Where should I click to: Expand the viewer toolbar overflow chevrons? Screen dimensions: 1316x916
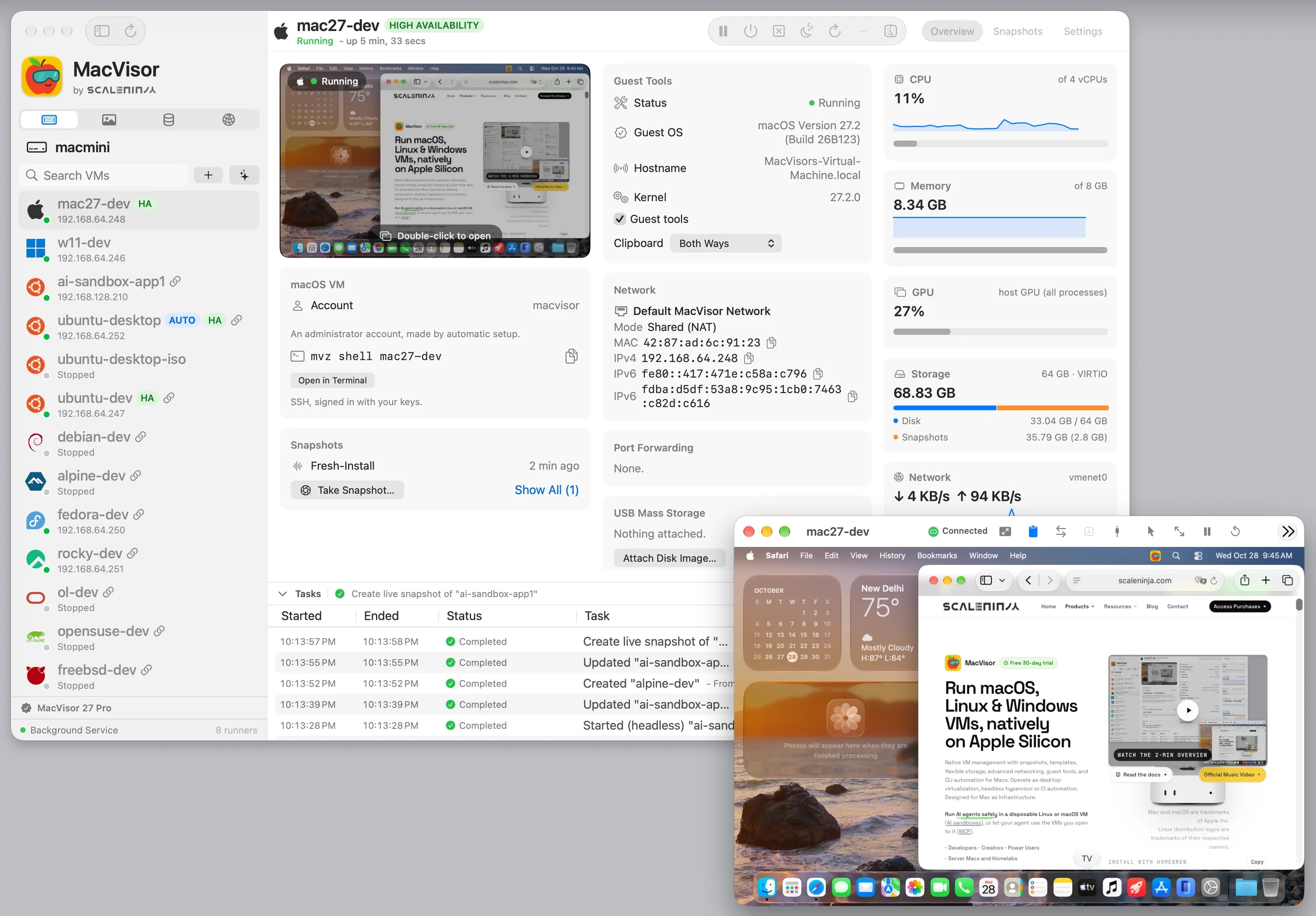pyautogui.click(x=1288, y=532)
